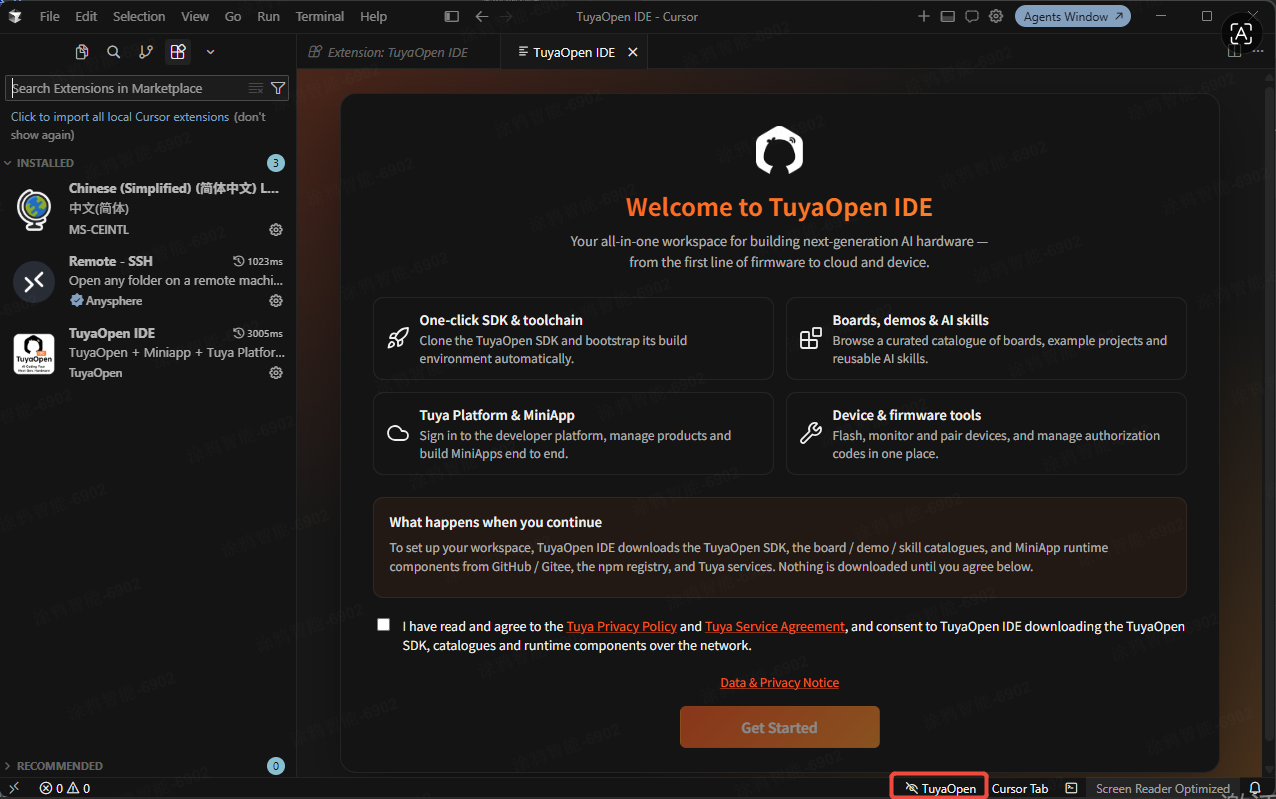Go back with the left arrow
This screenshot has width=1276, height=799.
click(482, 16)
